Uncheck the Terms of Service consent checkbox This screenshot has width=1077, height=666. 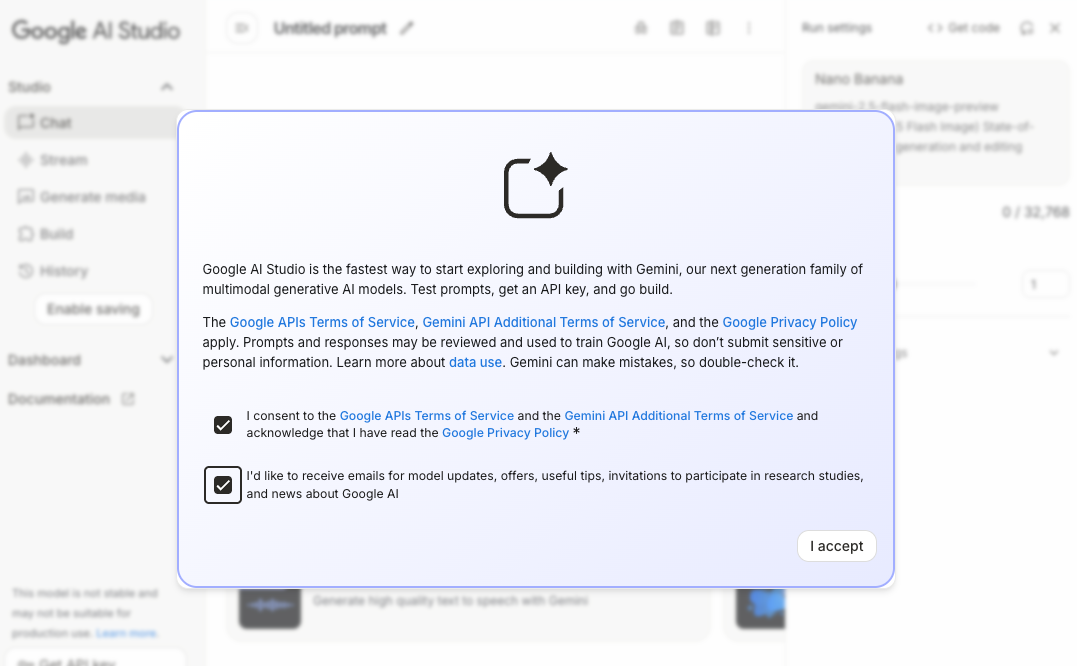[x=223, y=425]
